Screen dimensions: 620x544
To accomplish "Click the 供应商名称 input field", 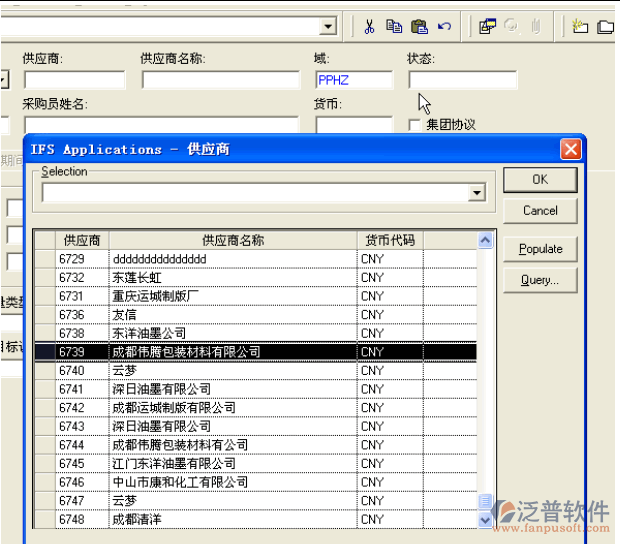I will coord(221,80).
